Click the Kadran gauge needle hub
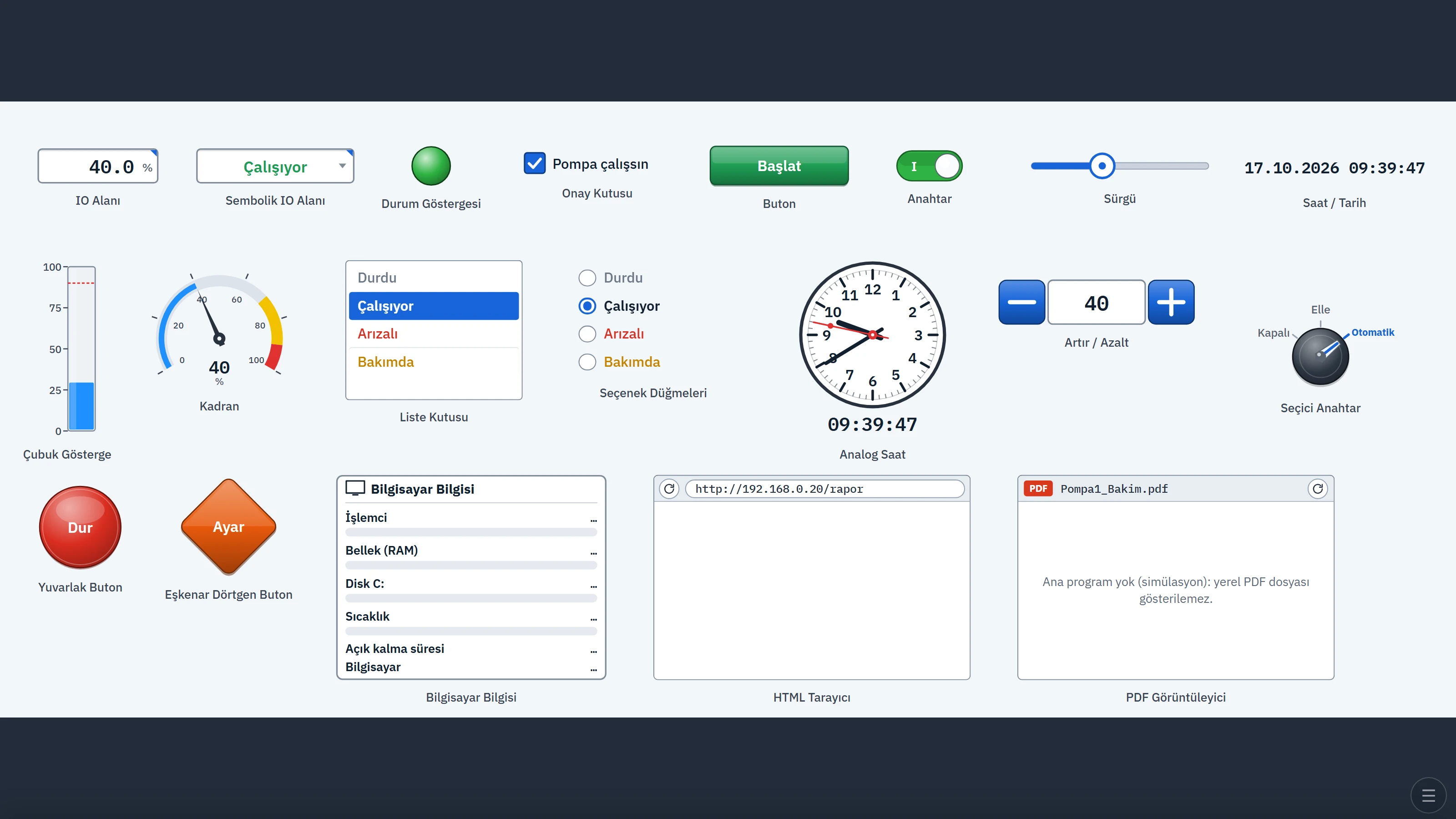Screen dimensions: 1456x819 [219, 339]
